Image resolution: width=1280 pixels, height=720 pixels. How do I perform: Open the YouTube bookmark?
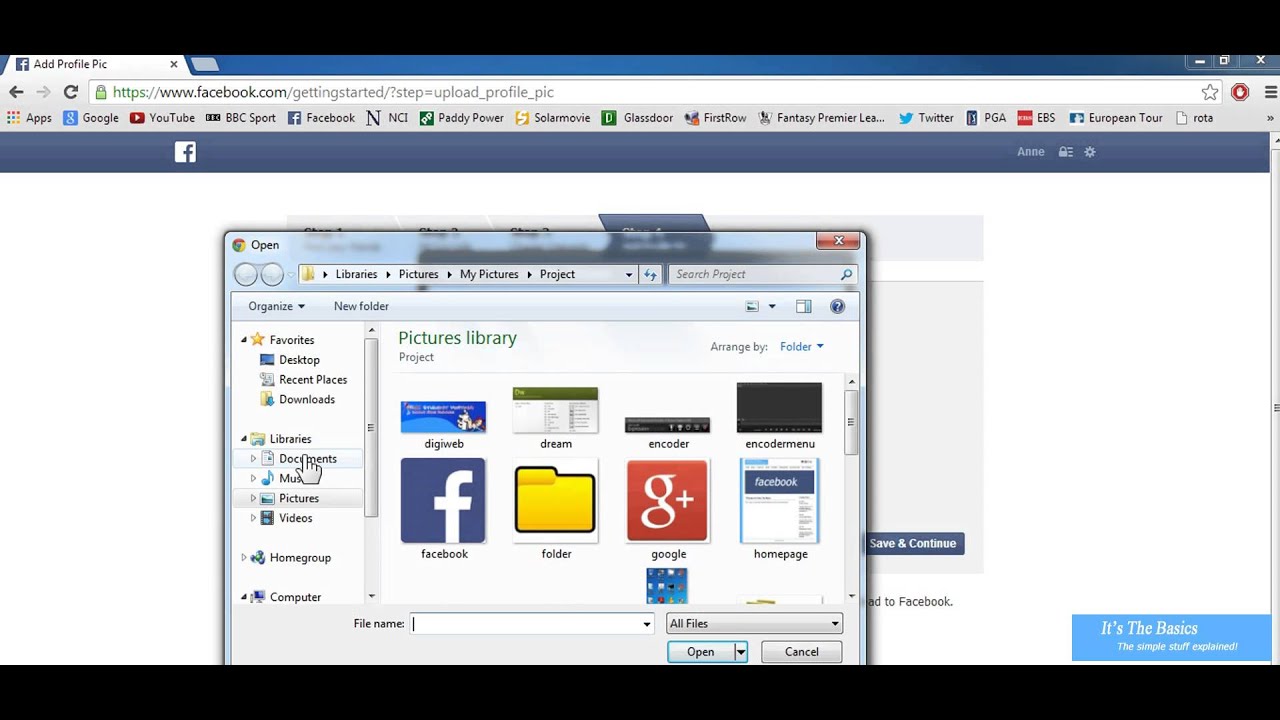(x=162, y=118)
